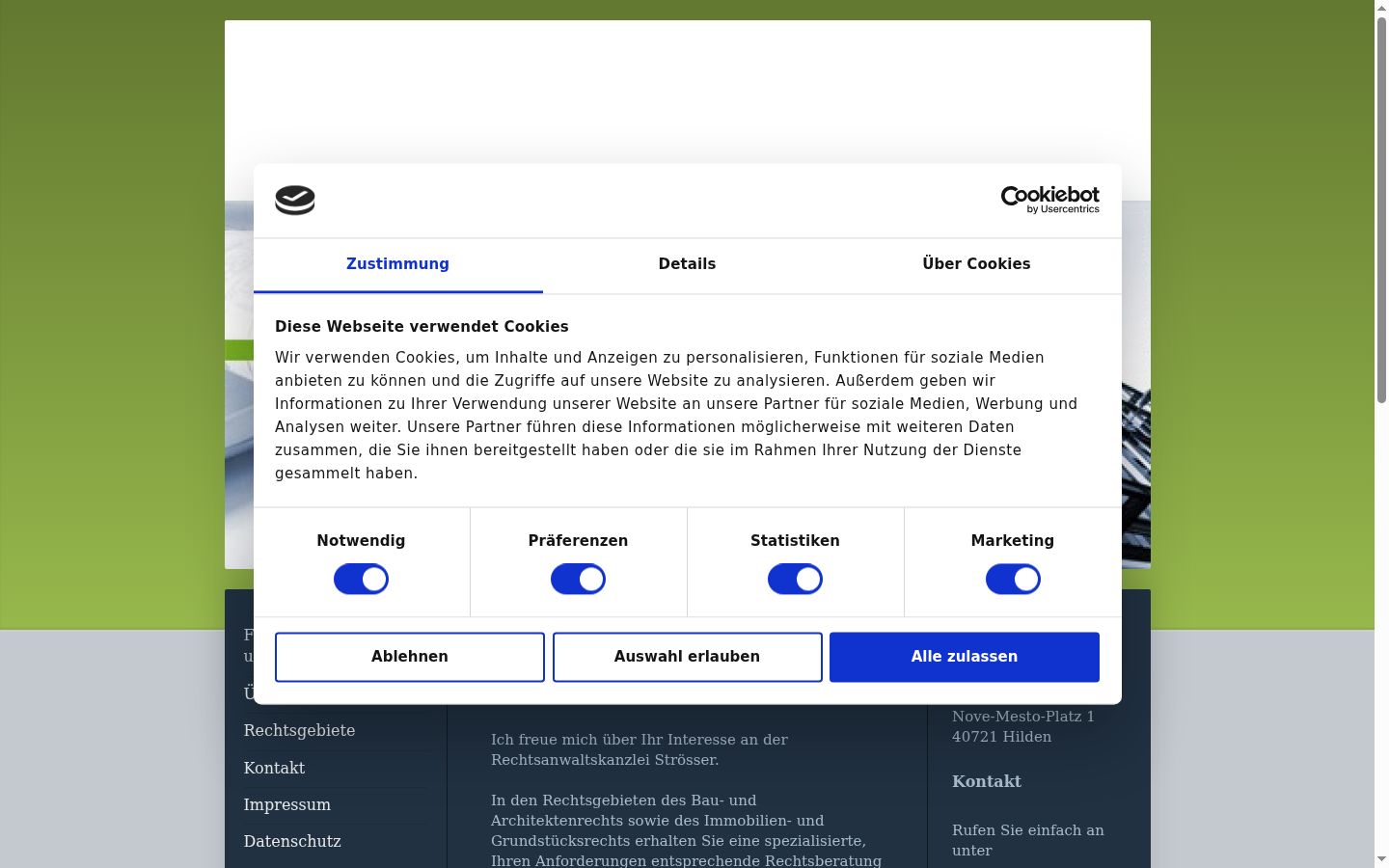Toggle the Marketing cookies switch
Viewport: 1389px width, 868px height.
point(1013,580)
